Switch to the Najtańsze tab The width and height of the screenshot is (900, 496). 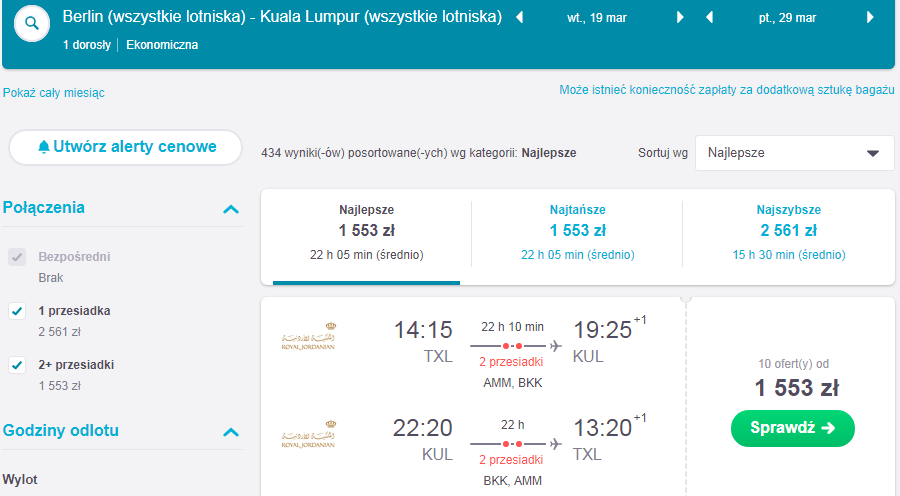coord(577,232)
